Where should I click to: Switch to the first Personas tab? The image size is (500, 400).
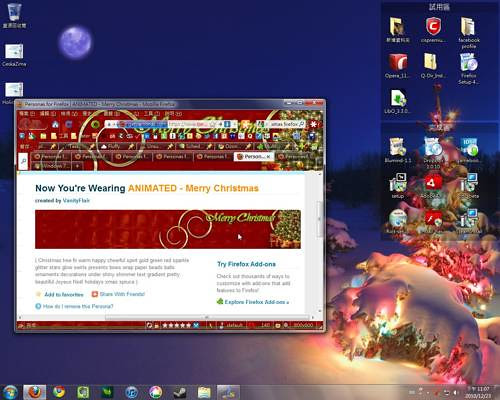click(51, 156)
